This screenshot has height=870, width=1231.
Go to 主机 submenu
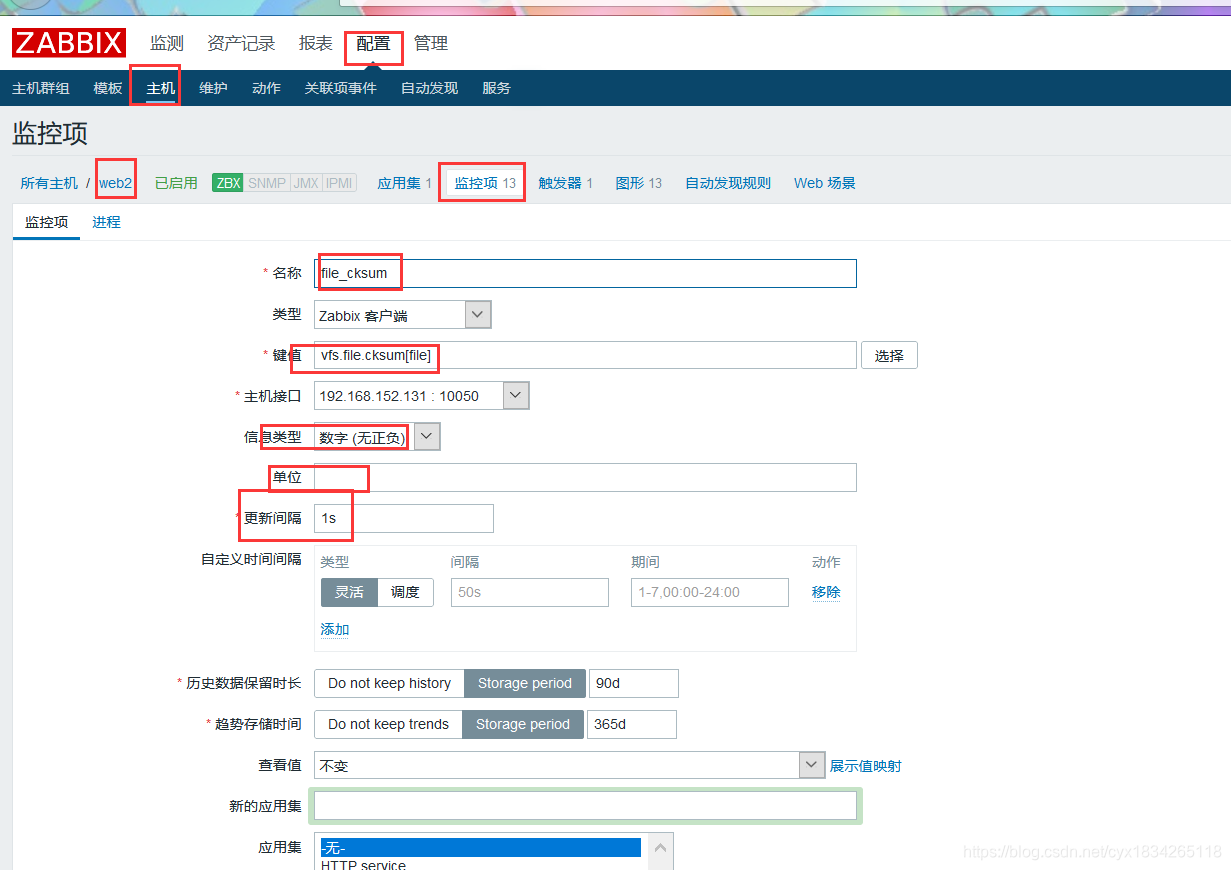point(161,88)
